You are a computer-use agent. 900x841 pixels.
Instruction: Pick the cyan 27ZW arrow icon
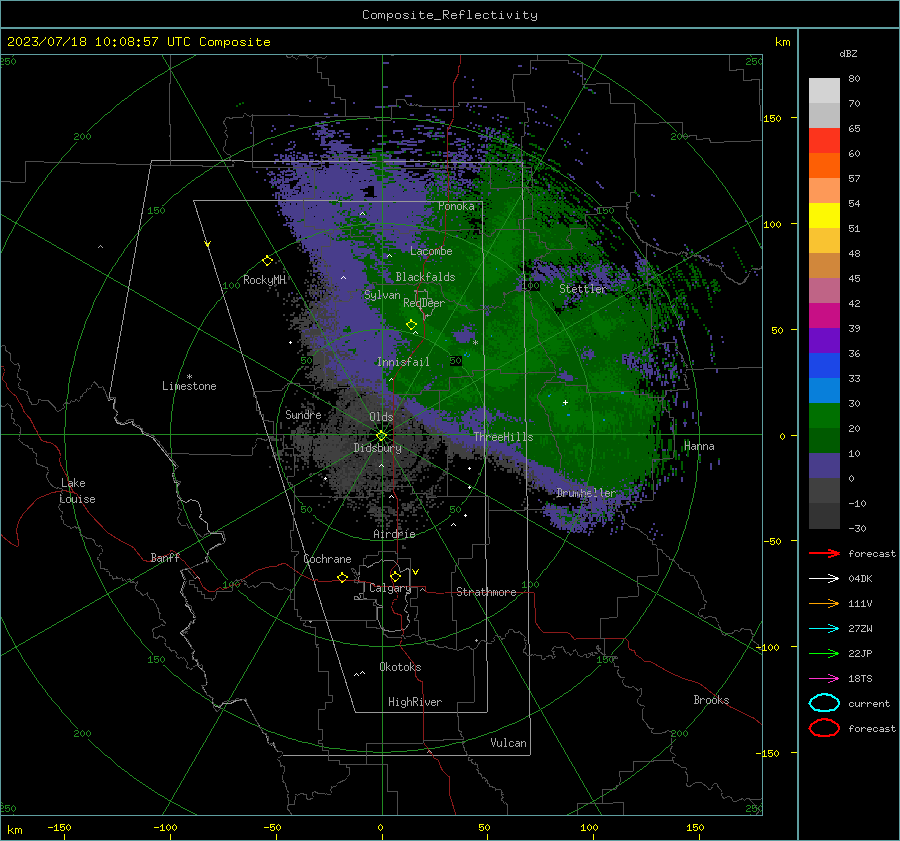pyautogui.click(x=824, y=629)
